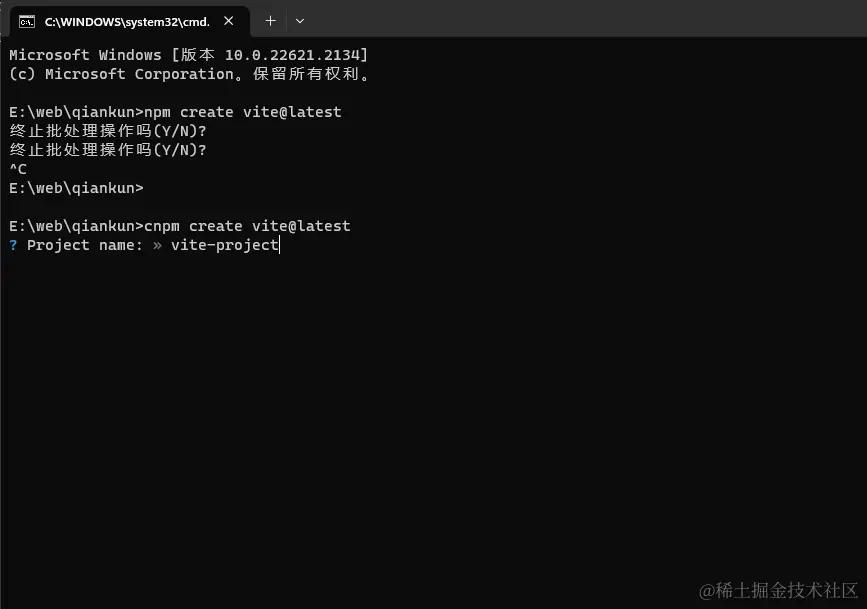Select the C:\WINDOWS\system32\cmd. tab
This screenshot has width=867, height=609.
(126, 22)
